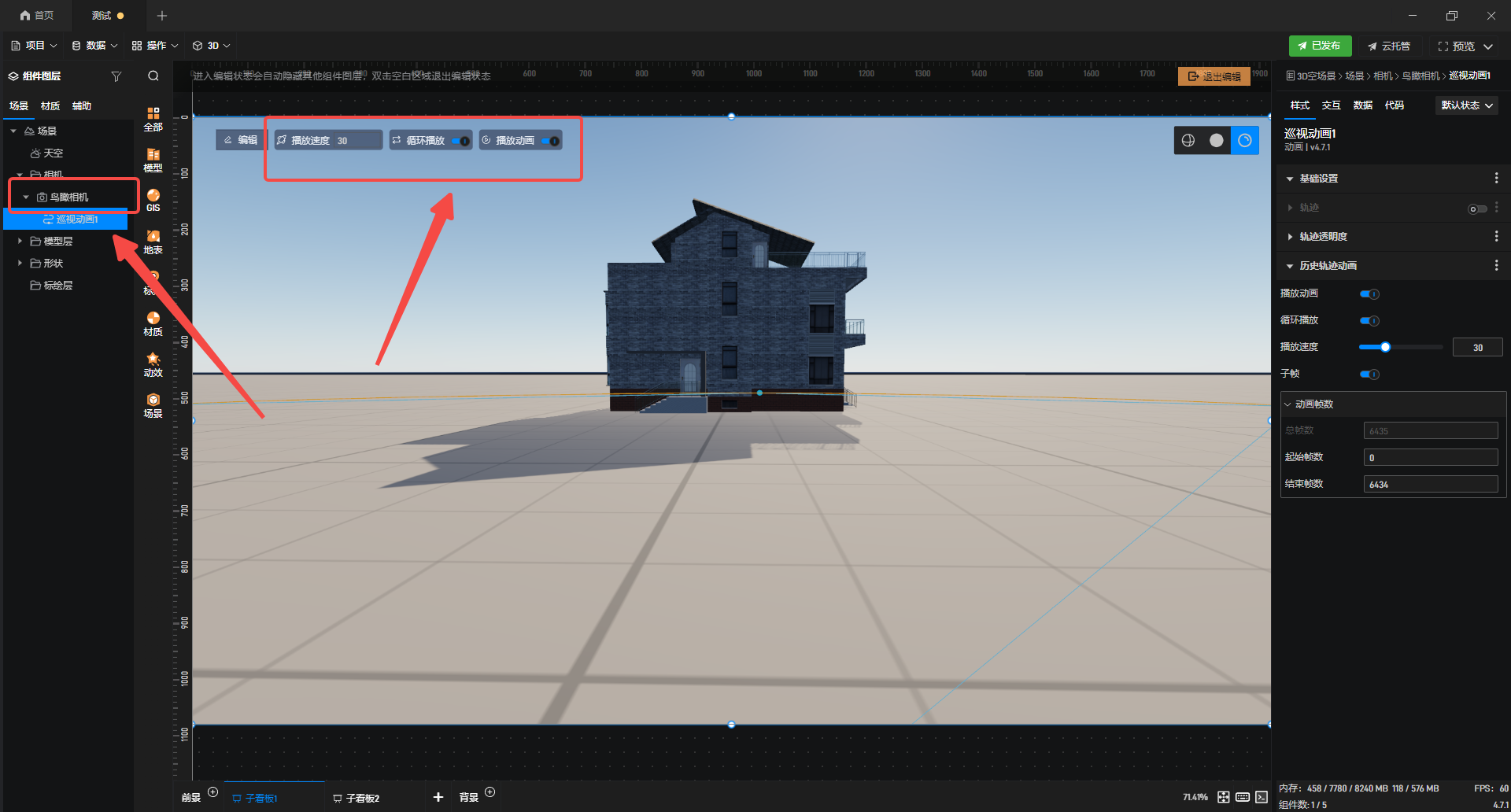
Task: Open the 模型 component category
Action: [x=153, y=160]
